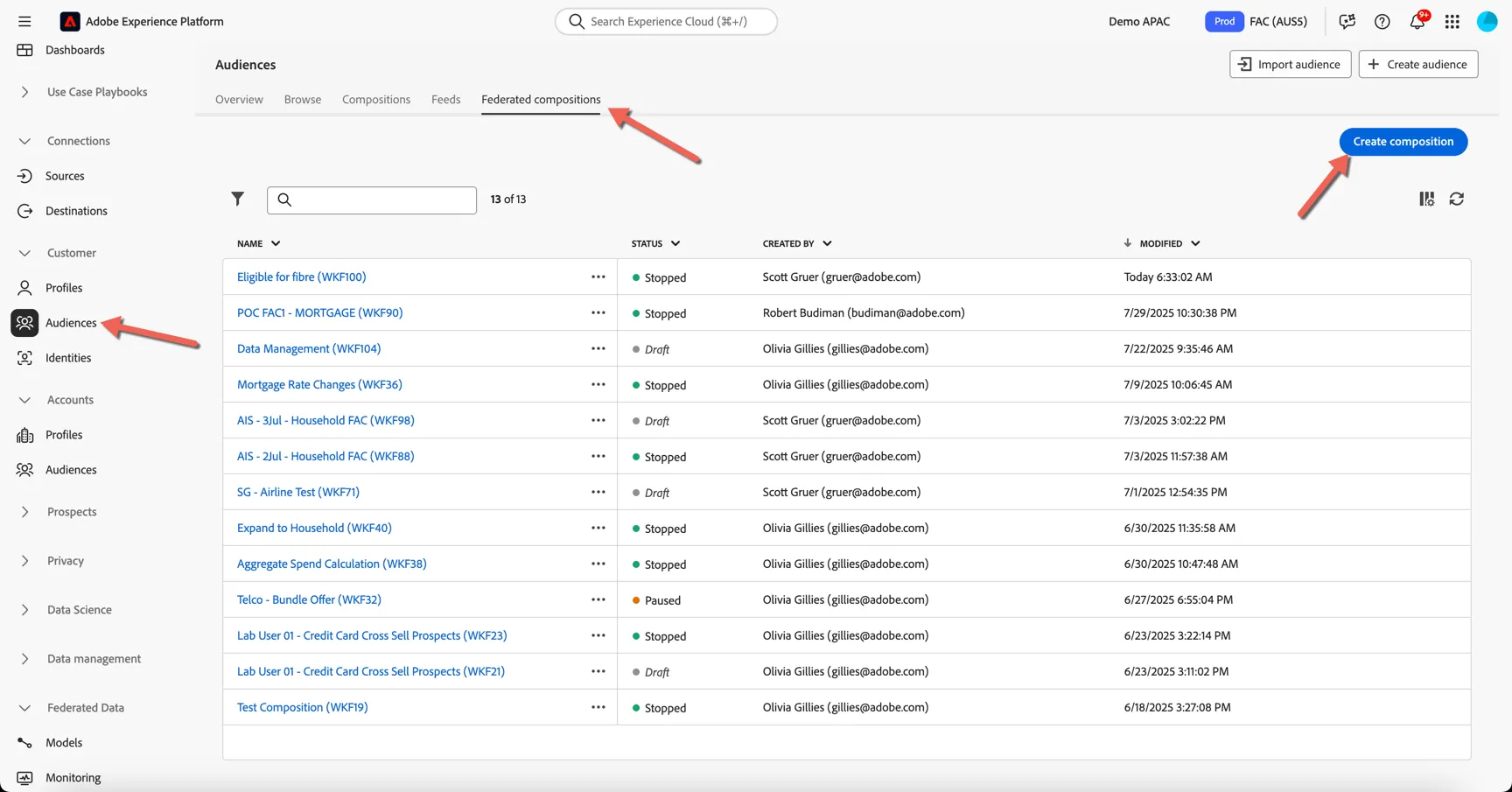
Task: Open the hamburger navigation menu
Action: tap(24, 21)
